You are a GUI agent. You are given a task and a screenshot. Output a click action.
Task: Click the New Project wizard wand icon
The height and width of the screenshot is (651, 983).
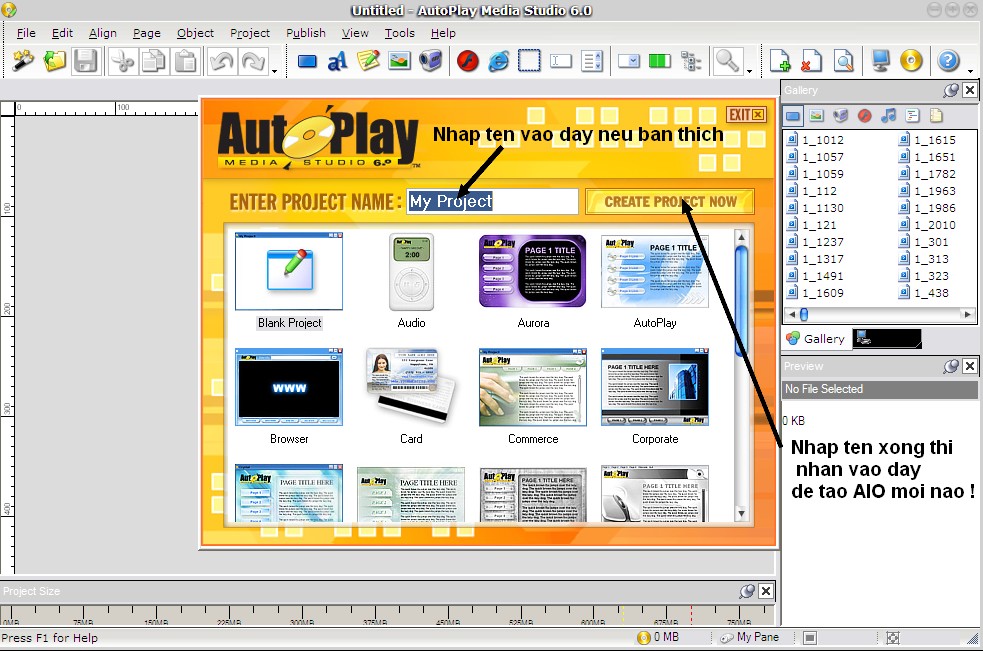pos(23,61)
